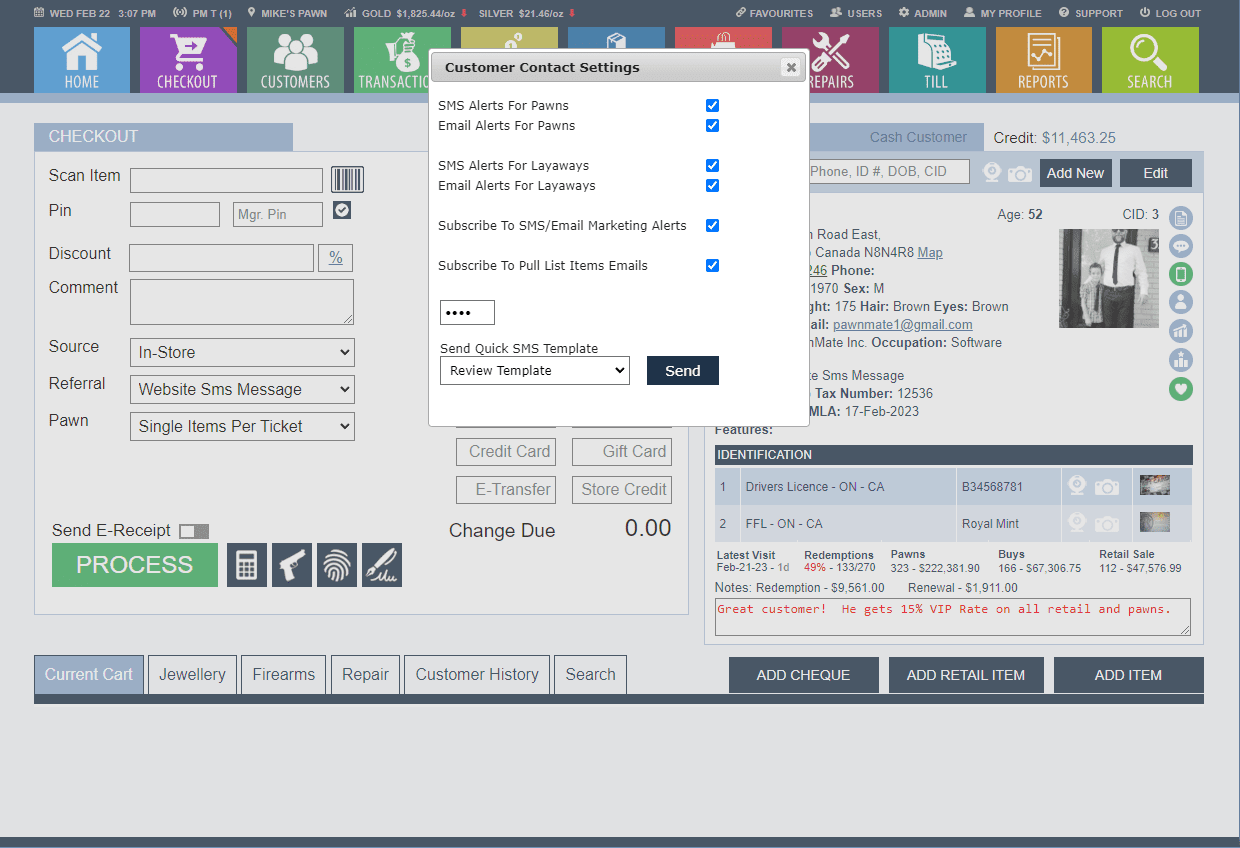Open the Customer History tab

point(477,675)
